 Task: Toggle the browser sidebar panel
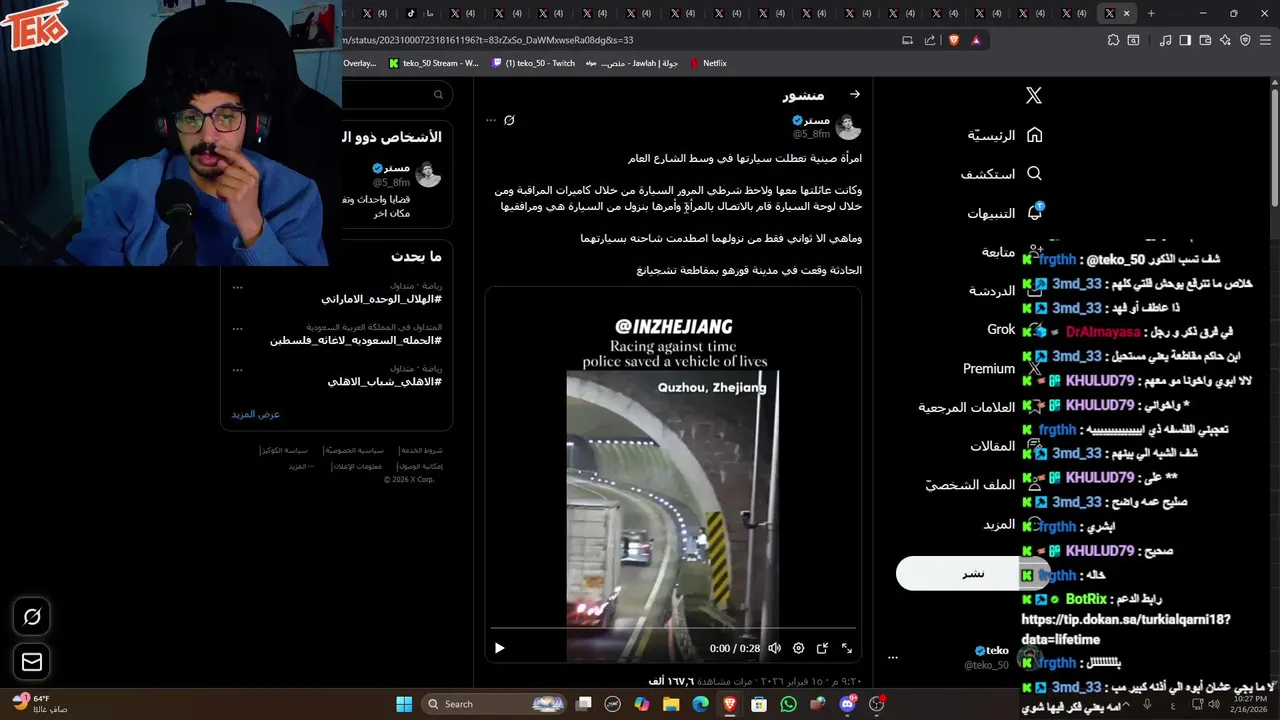tap(1185, 40)
